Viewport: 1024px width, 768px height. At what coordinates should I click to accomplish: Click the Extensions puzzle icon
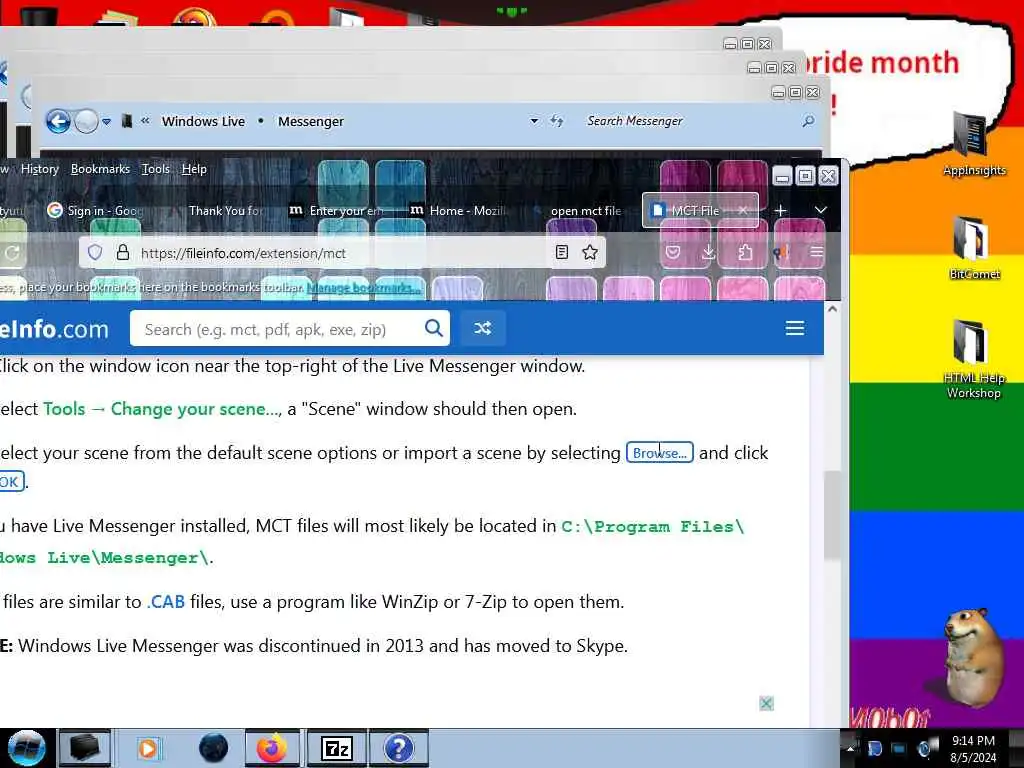click(745, 252)
